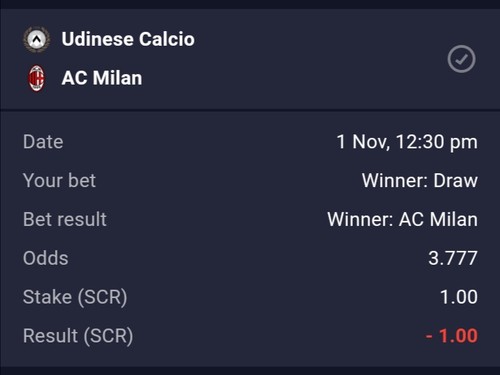The height and width of the screenshot is (375, 500).
Task: Select the 3.777 odds value
Action: (453, 258)
